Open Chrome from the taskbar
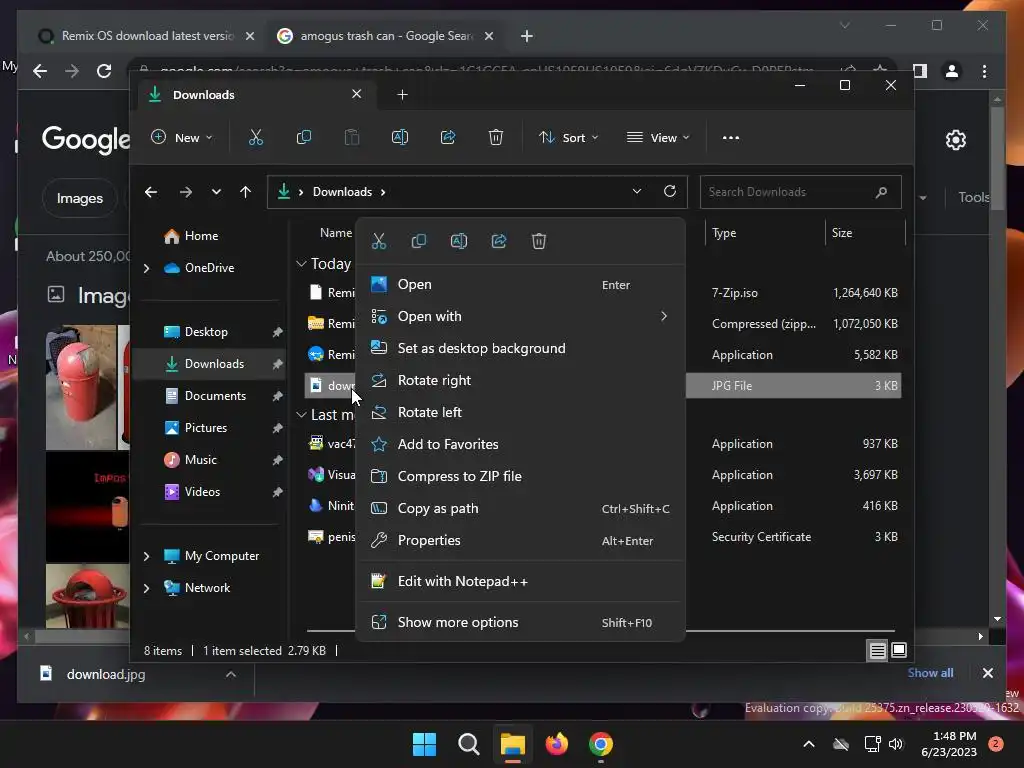1024x768 pixels. pyautogui.click(x=601, y=744)
